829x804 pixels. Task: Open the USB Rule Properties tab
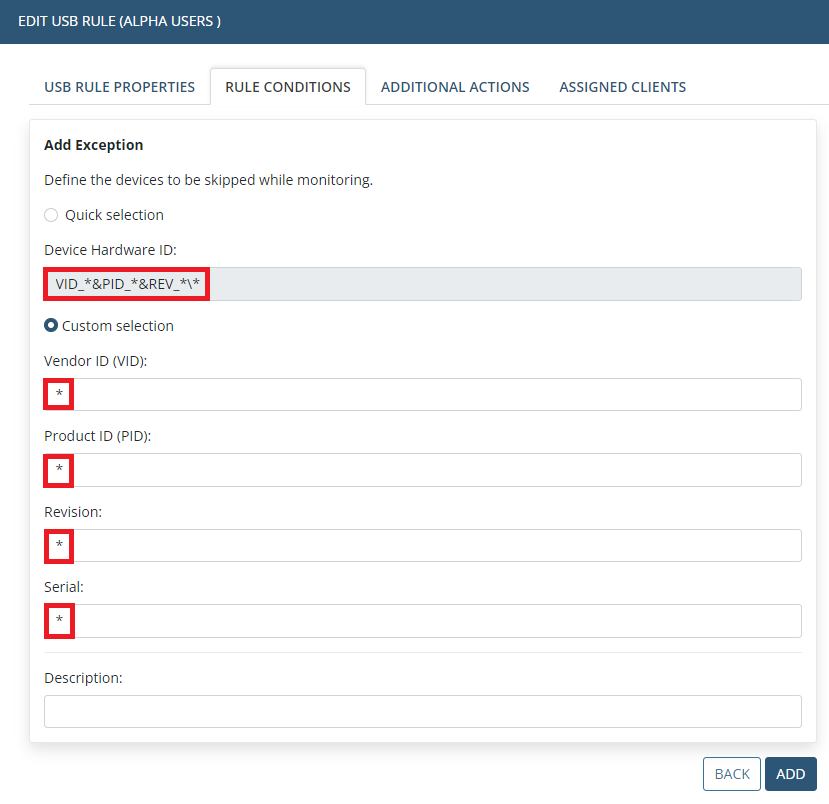click(x=119, y=87)
